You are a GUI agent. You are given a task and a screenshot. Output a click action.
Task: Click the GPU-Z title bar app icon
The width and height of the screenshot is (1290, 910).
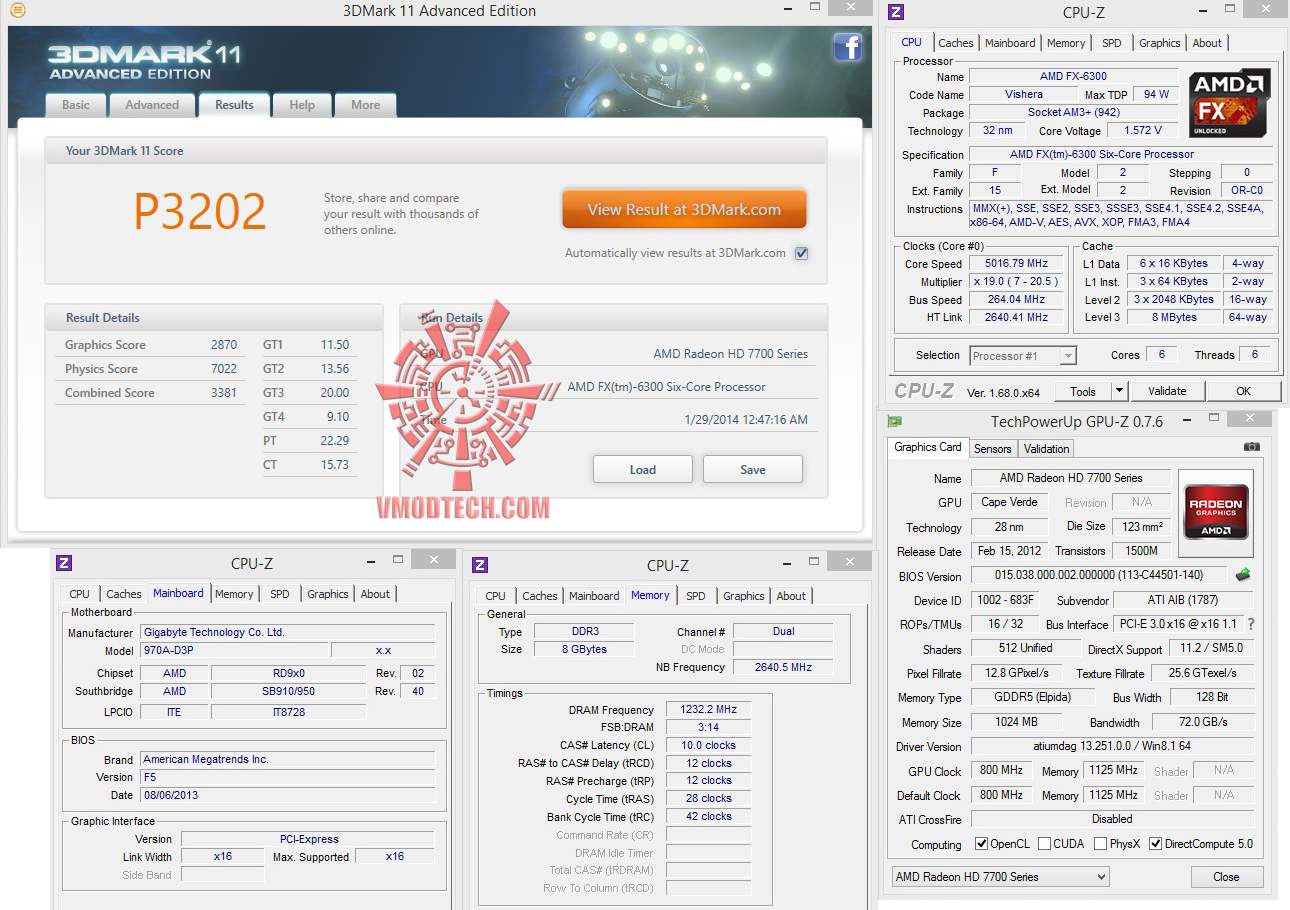pos(895,421)
